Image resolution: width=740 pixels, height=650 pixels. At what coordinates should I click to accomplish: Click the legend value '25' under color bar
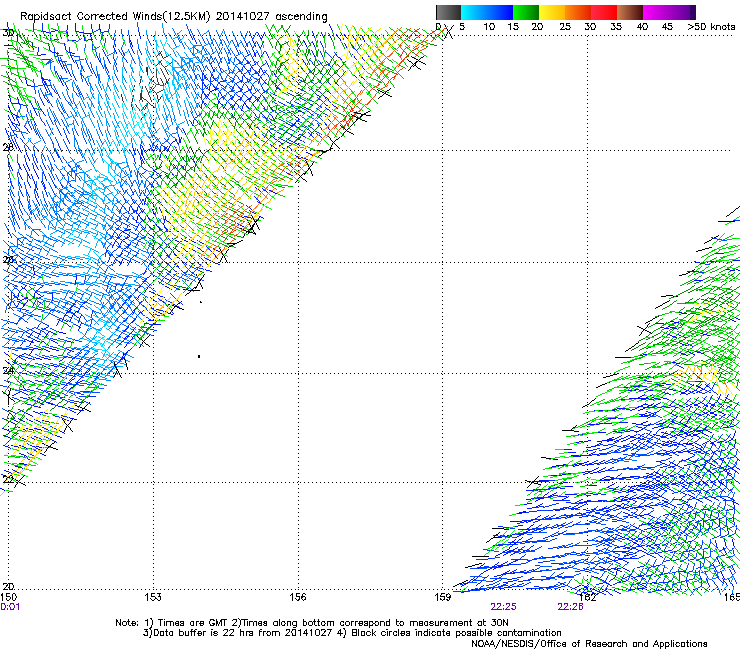[565, 27]
